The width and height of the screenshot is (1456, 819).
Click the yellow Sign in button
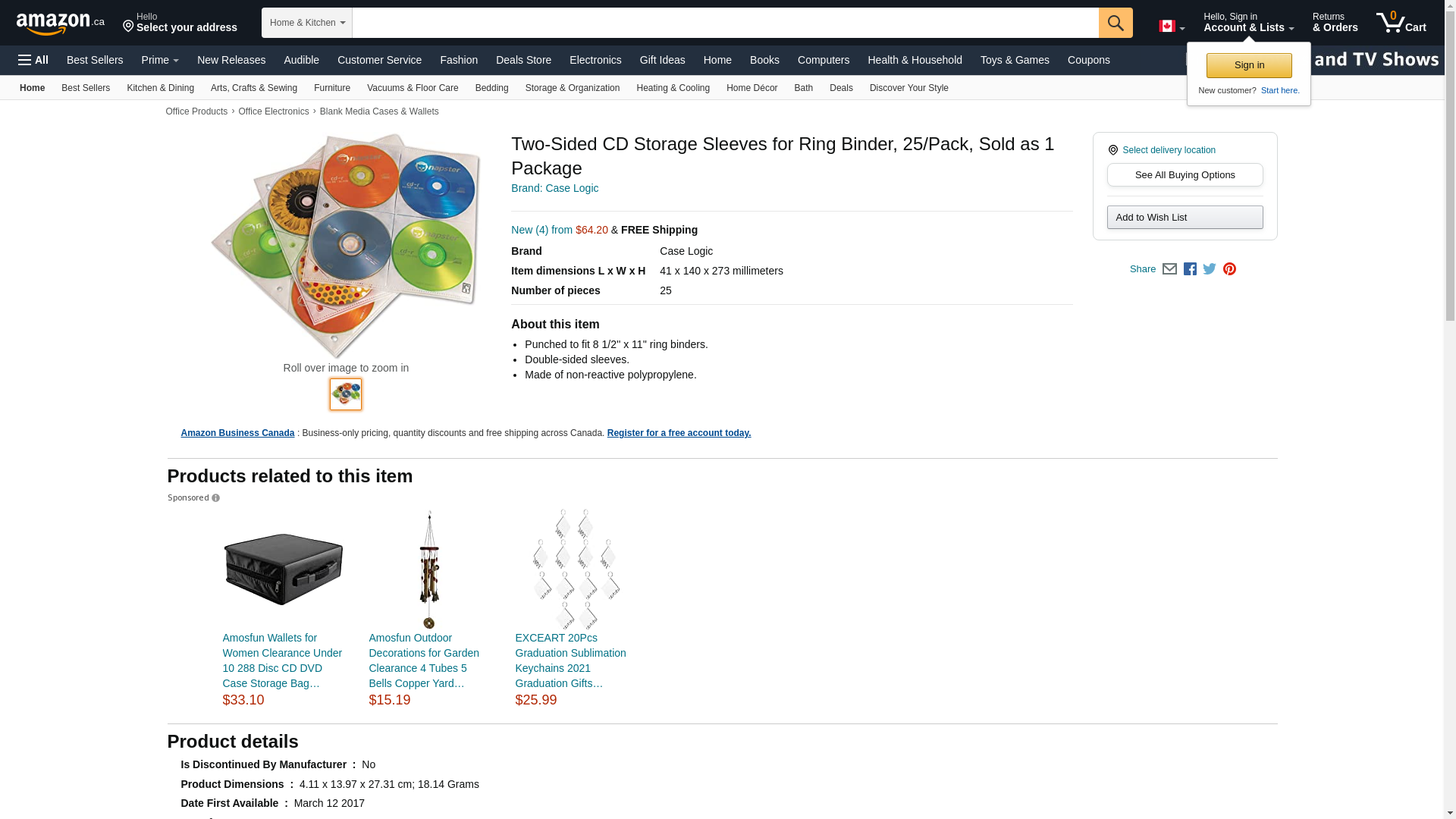[x=1249, y=65]
